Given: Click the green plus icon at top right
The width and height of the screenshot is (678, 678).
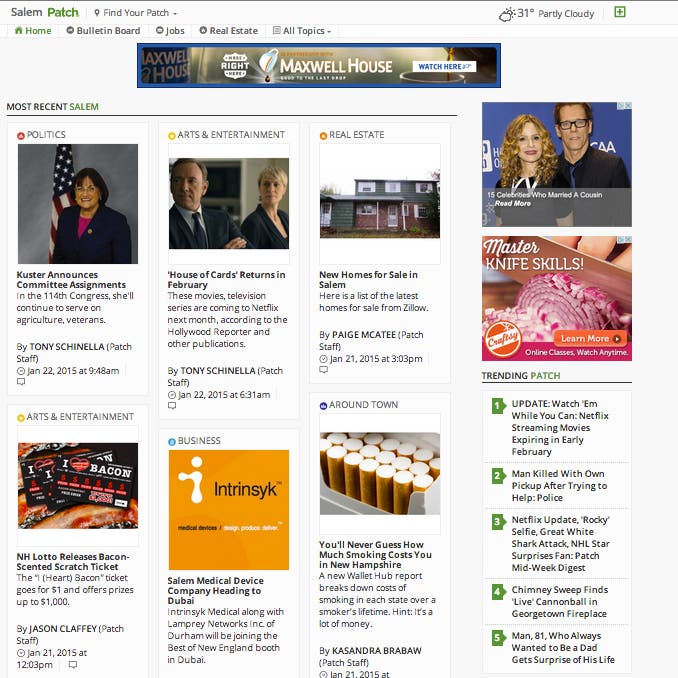Looking at the screenshot, I should (x=620, y=13).
